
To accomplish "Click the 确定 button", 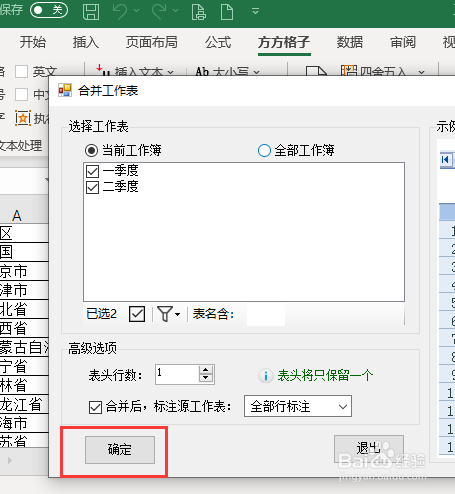I will (120, 450).
